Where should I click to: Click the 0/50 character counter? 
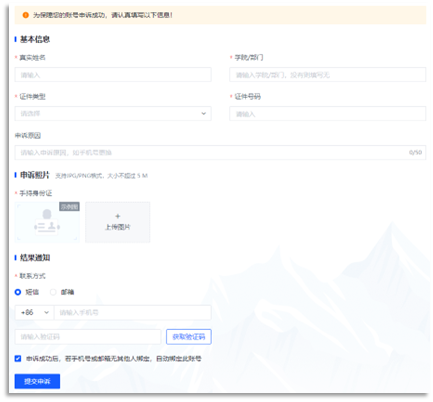[x=415, y=152]
